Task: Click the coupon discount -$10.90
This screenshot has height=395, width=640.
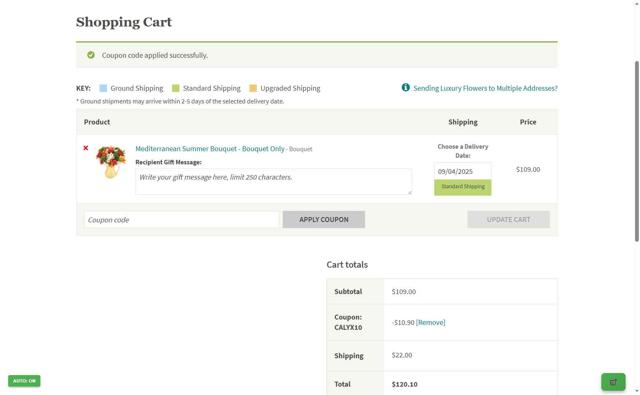Action: click(403, 322)
